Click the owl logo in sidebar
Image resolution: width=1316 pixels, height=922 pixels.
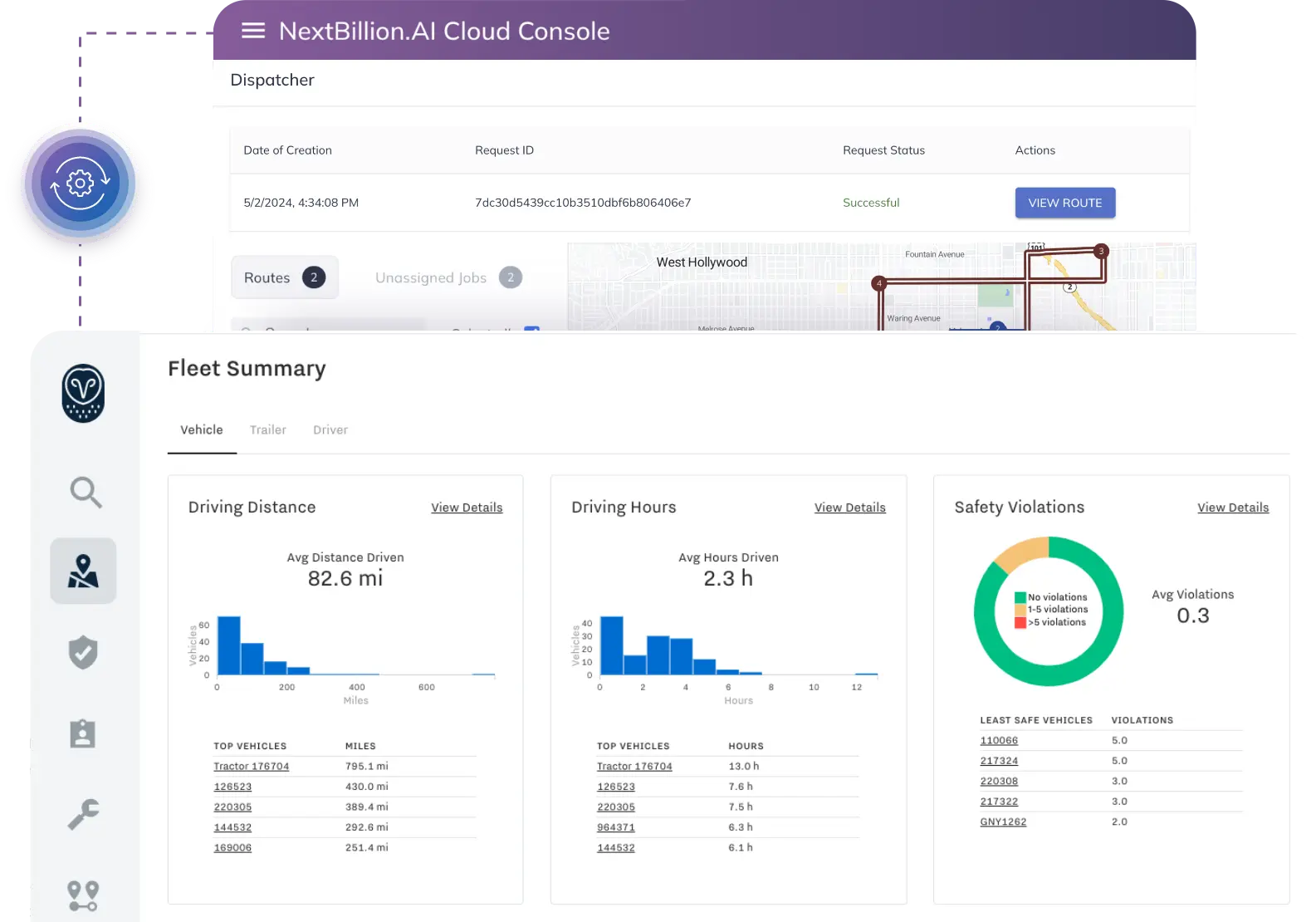[83, 393]
